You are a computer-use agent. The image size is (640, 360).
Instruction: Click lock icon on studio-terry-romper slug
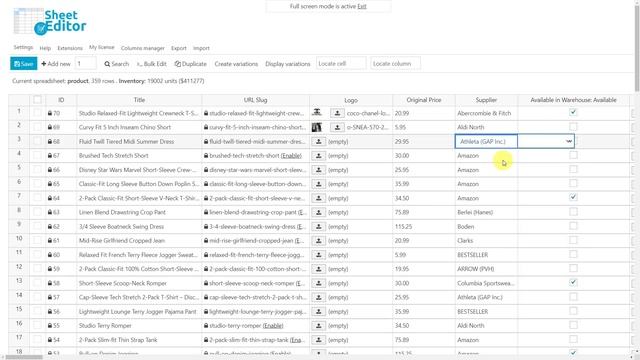click(206, 325)
